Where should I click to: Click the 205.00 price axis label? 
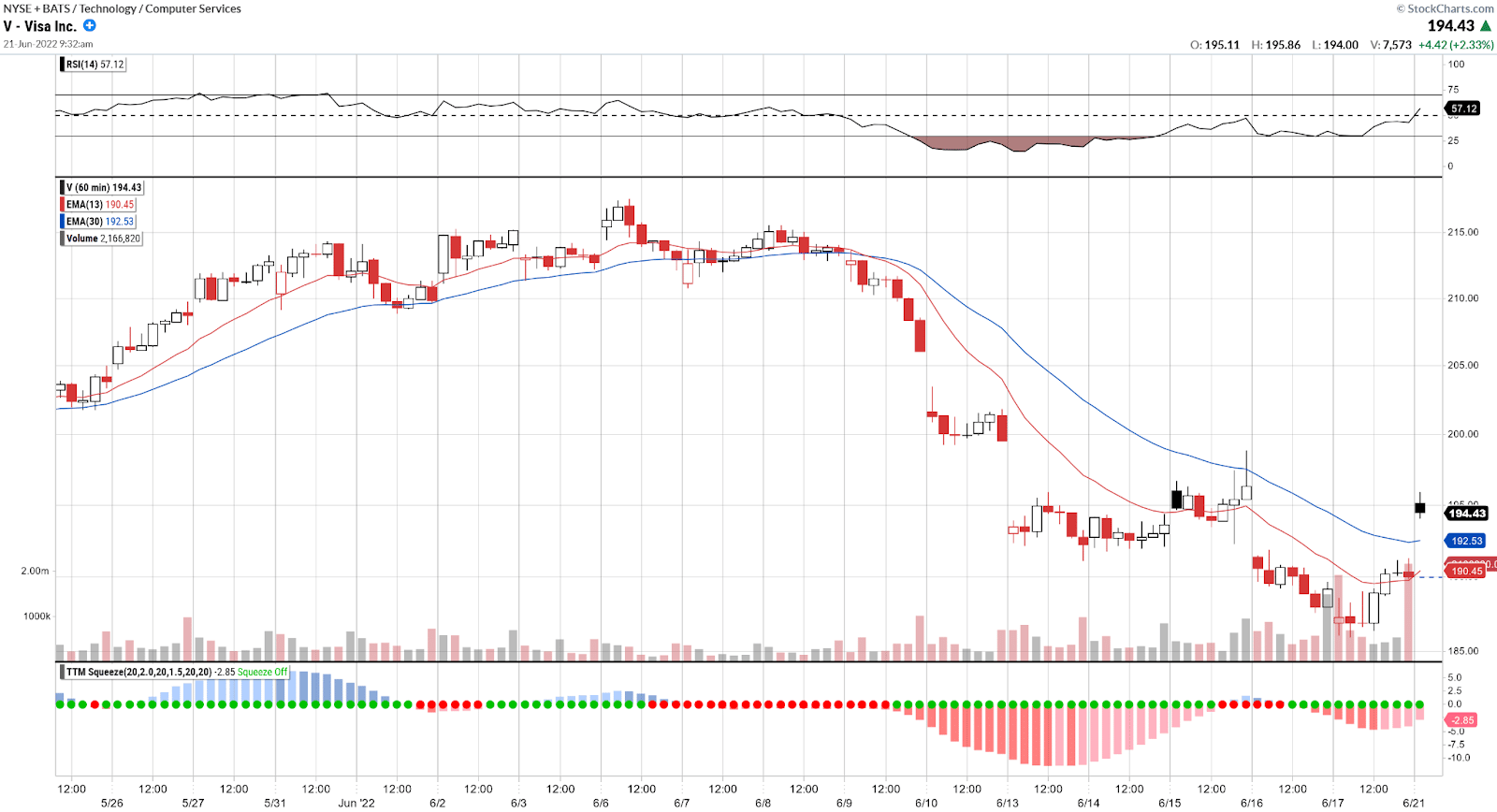(x=1463, y=366)
